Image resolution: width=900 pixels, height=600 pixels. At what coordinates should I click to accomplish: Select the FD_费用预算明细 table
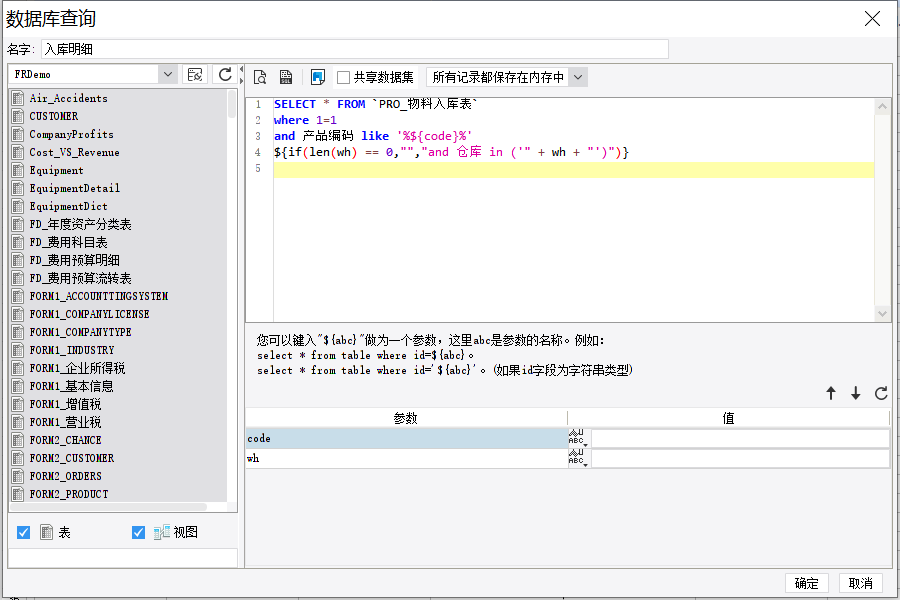point(75,260)
